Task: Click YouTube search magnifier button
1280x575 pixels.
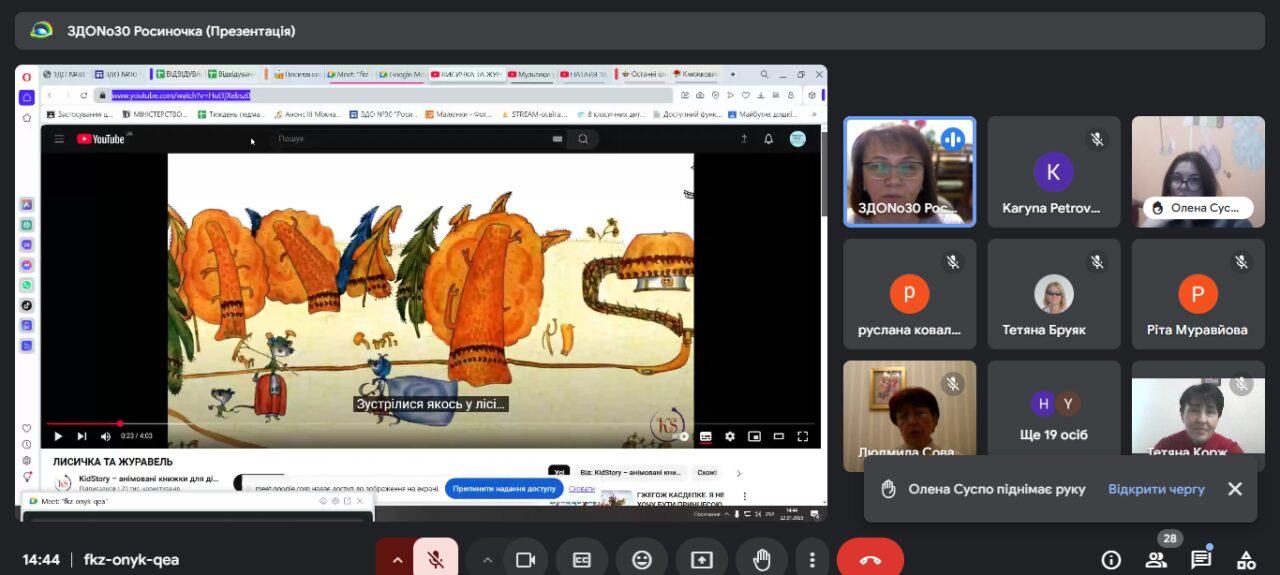Action: (x=583, y=139)
